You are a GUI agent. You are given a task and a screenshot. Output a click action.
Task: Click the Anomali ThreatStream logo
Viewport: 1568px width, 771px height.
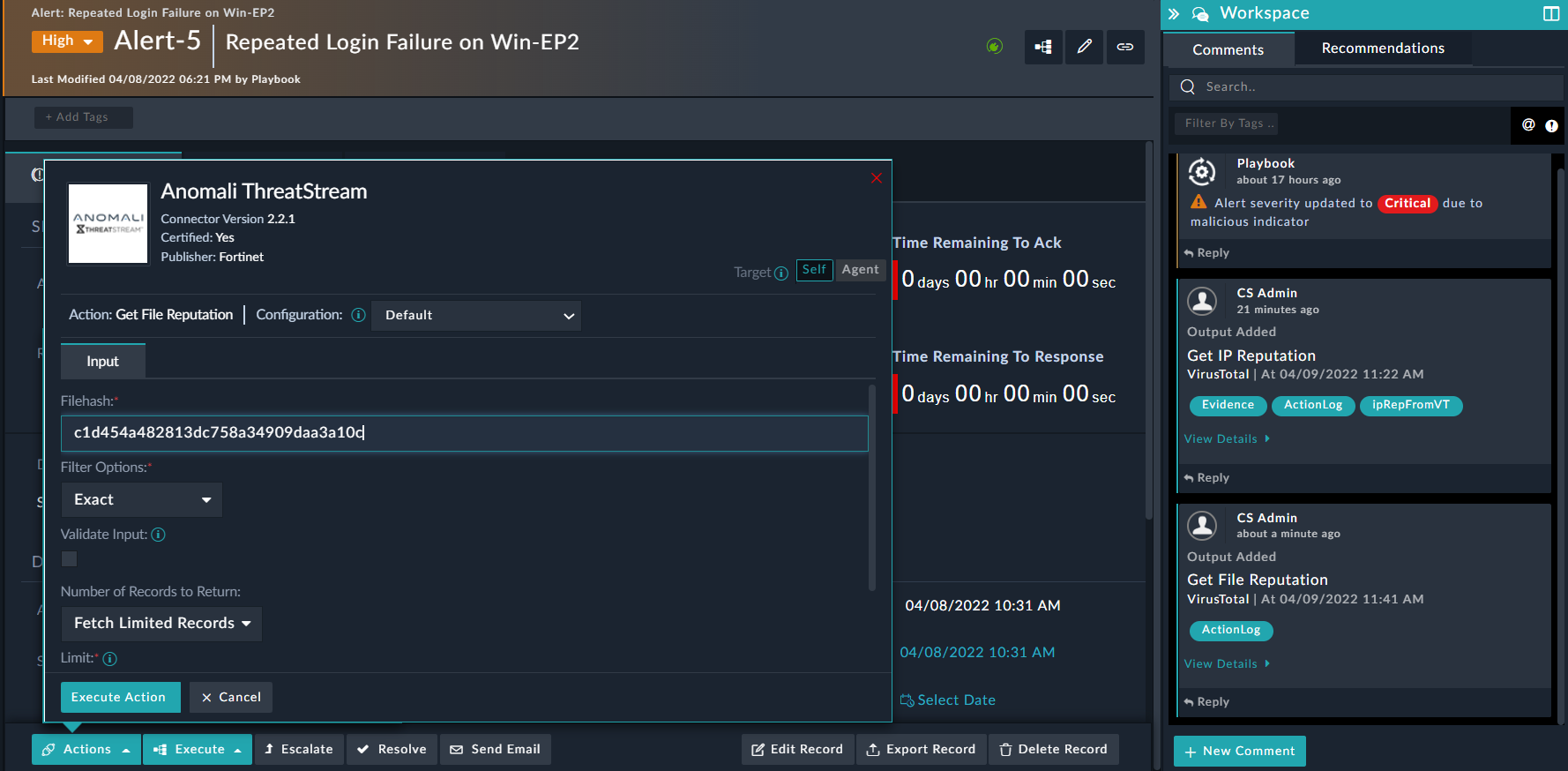(108, 223)
